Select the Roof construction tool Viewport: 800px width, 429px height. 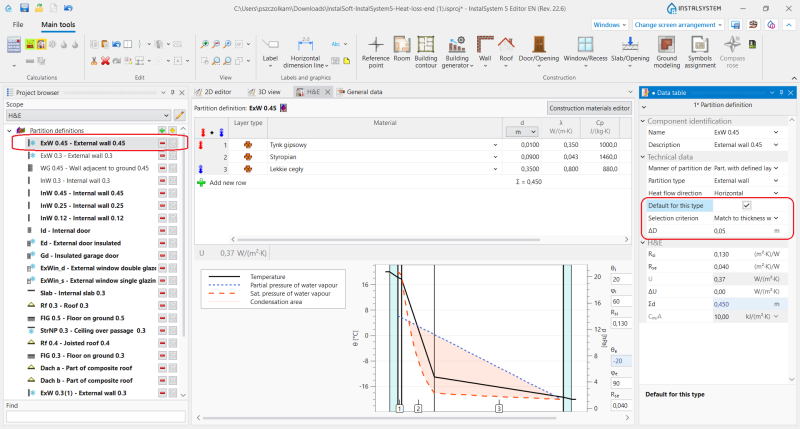(x=506, y=49)
